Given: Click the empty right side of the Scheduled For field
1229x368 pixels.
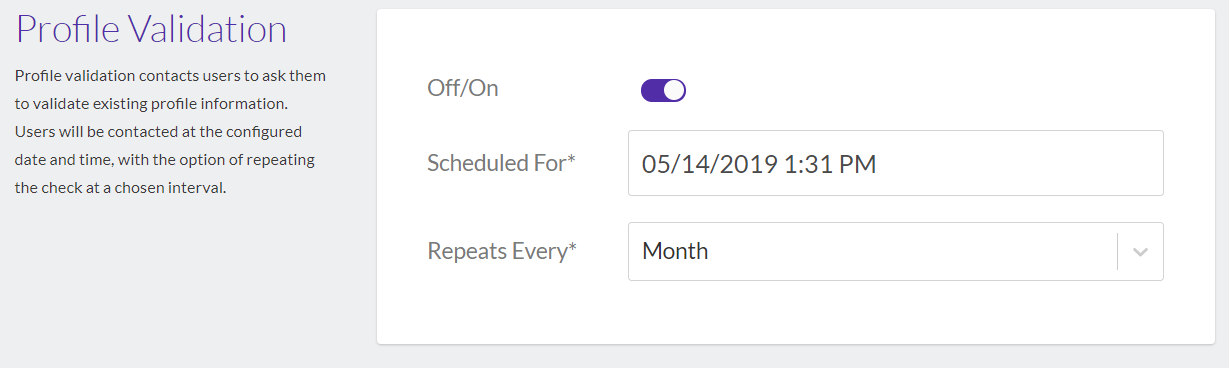Looking at the screenshot, I should (x=1020, y=163).
